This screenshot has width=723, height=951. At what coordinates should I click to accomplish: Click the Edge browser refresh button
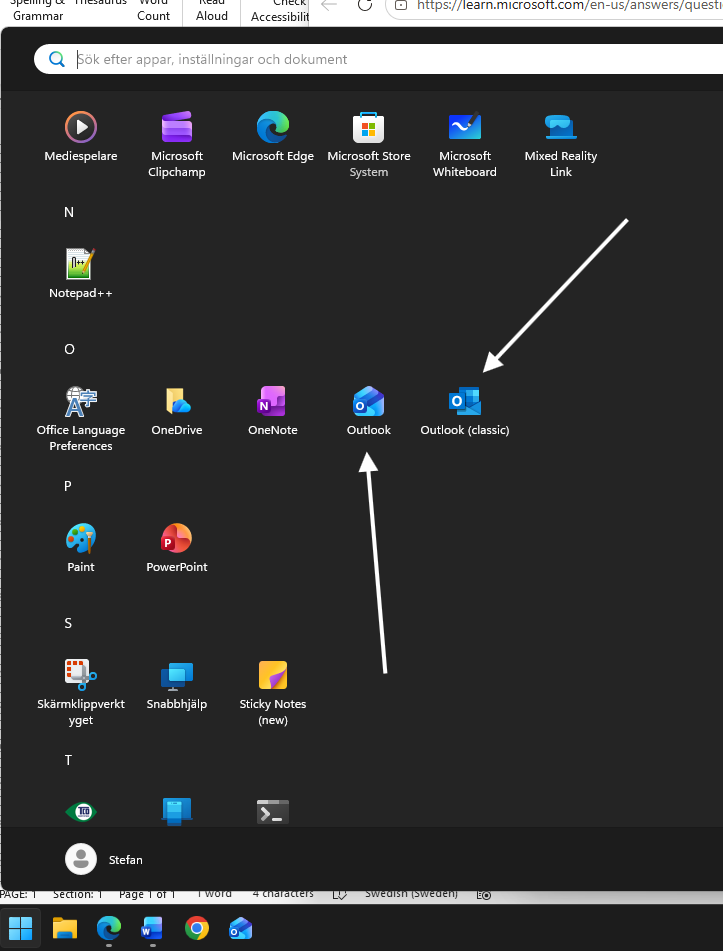coord(365,5)
